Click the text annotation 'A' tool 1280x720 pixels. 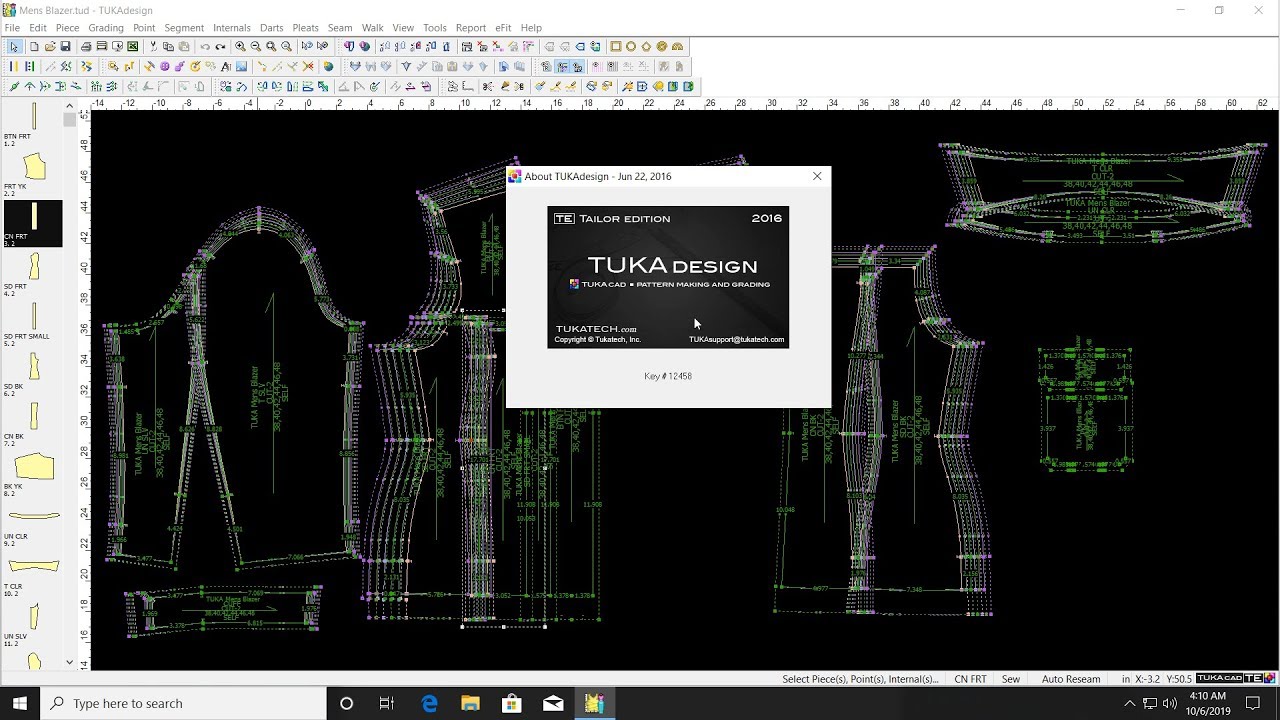click(226, 66)
